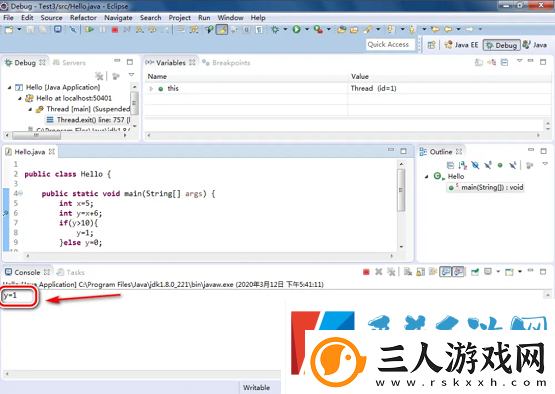Click the red Terminate toolbar button
This screenshot has height=394, width=555.
point(115,30)
